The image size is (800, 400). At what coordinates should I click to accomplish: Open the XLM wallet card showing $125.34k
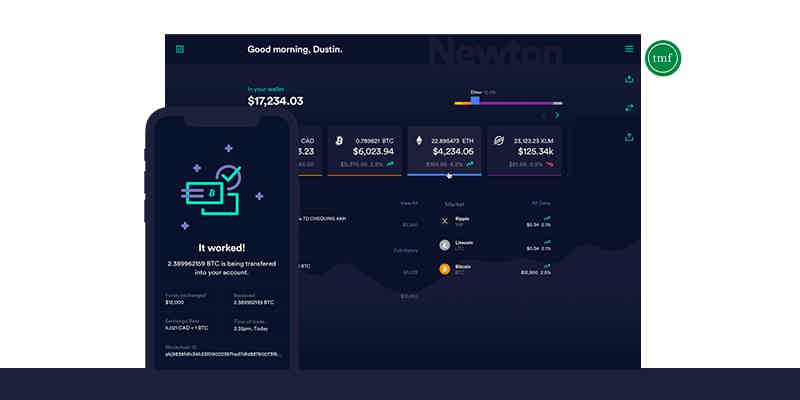(x=524, y=152)
